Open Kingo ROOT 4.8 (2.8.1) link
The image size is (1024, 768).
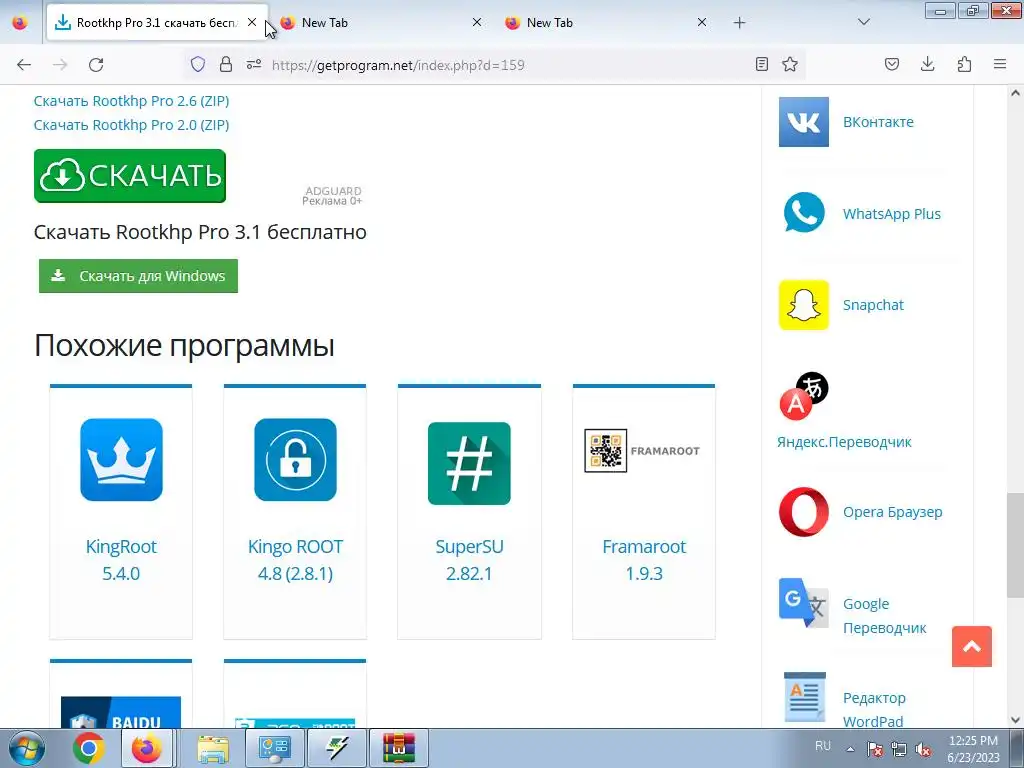tap(295, 560)
